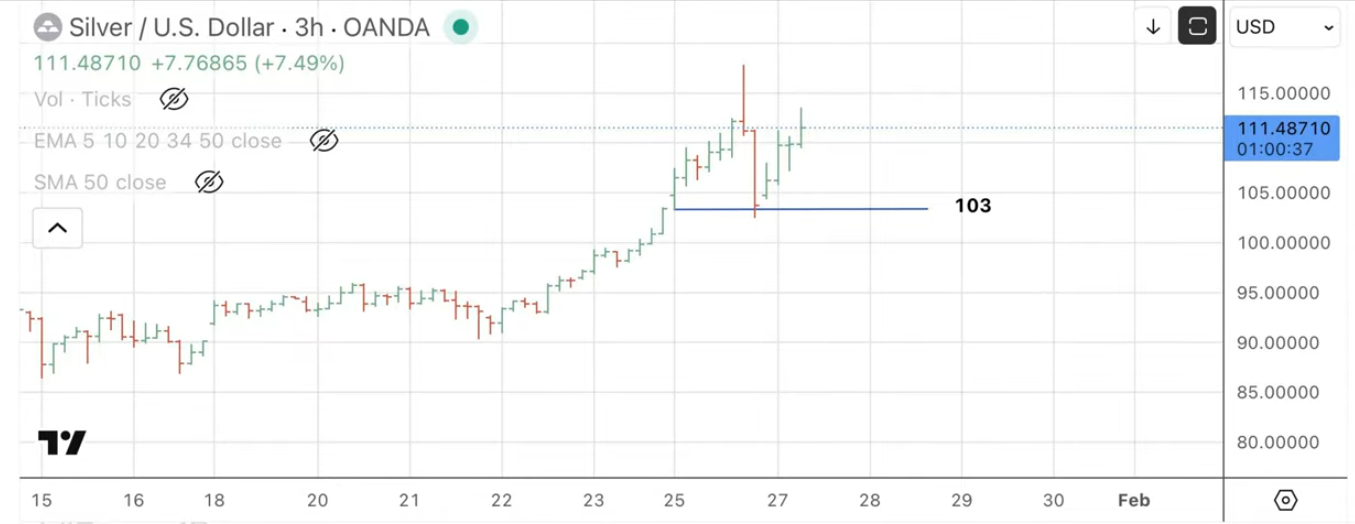
Task: Click the down arrow button at top right
Action: [x=1153, y=27]
